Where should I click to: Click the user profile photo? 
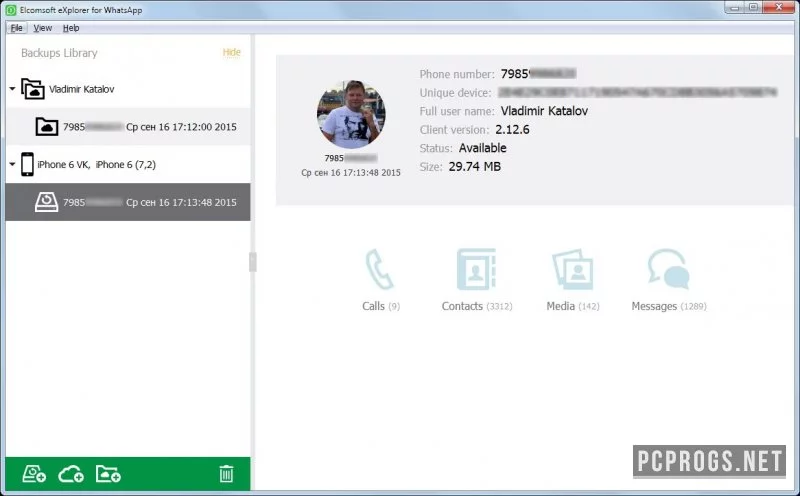[351, 114]
